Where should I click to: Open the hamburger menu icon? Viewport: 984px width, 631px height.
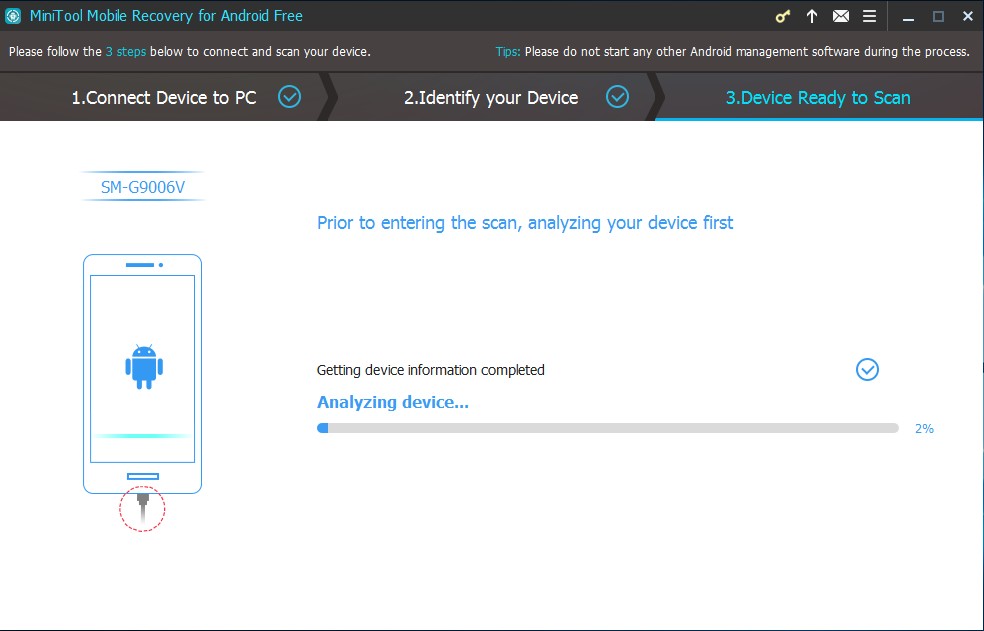click(x=869, y=16)
